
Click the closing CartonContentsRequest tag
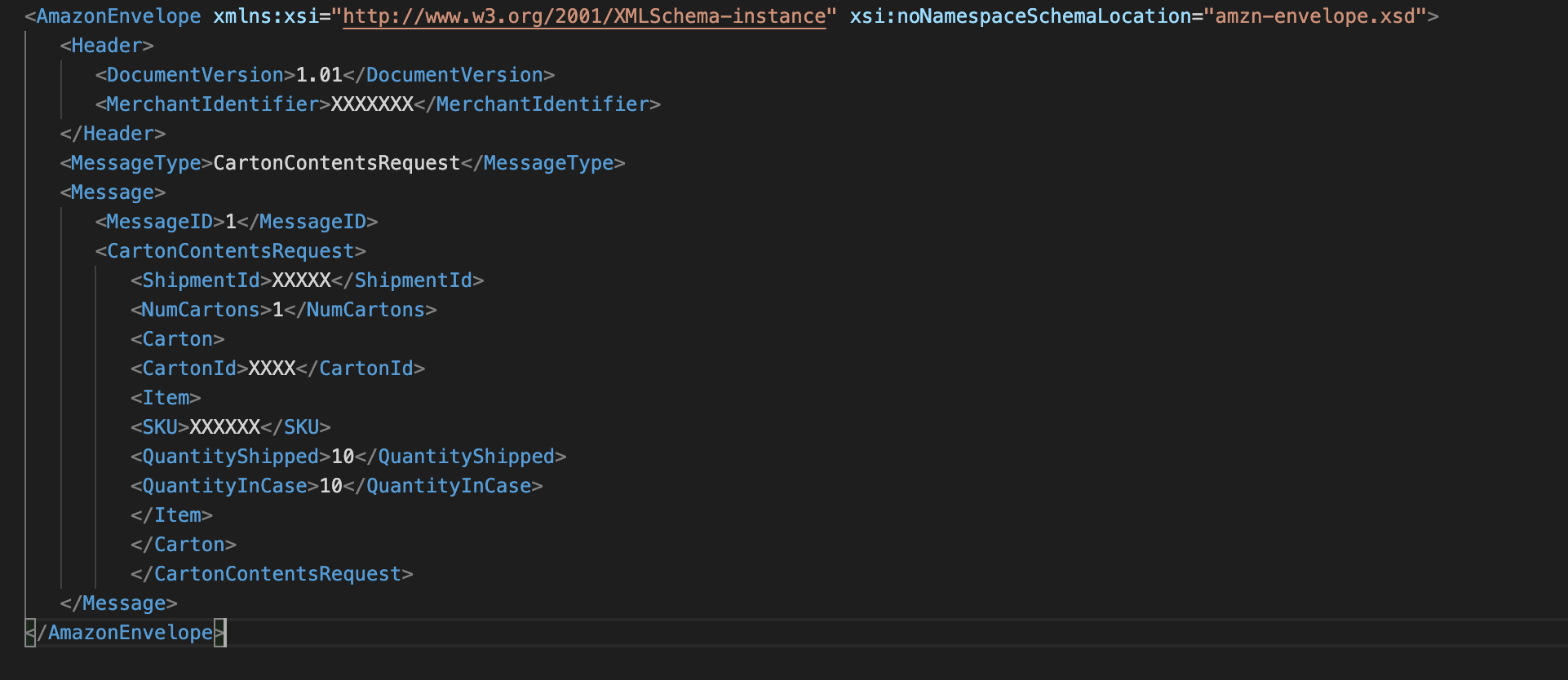pyautogui.click(x=272, y=574)
